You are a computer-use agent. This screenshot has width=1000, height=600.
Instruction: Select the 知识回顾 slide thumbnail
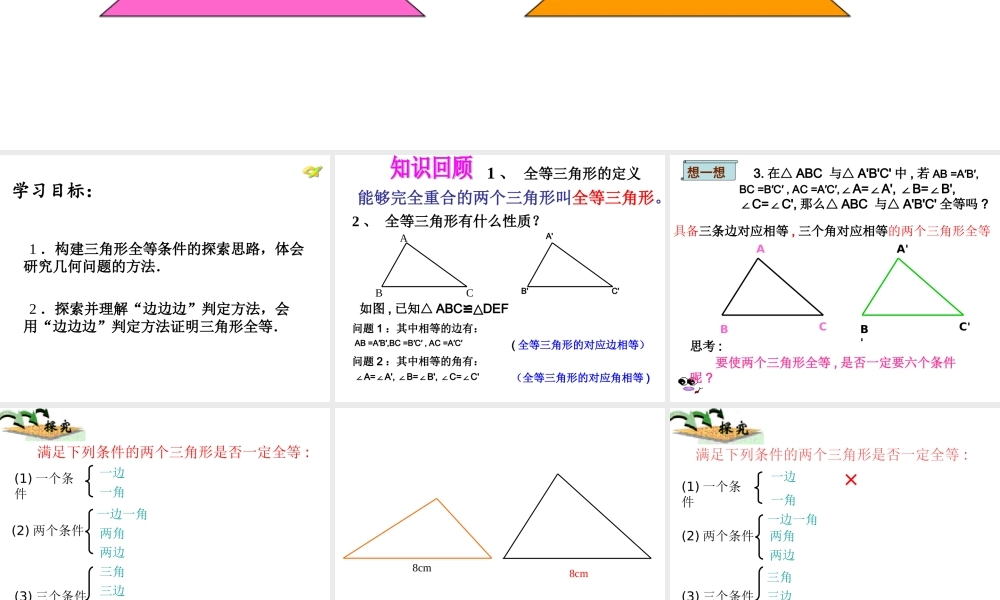(499, 278)
